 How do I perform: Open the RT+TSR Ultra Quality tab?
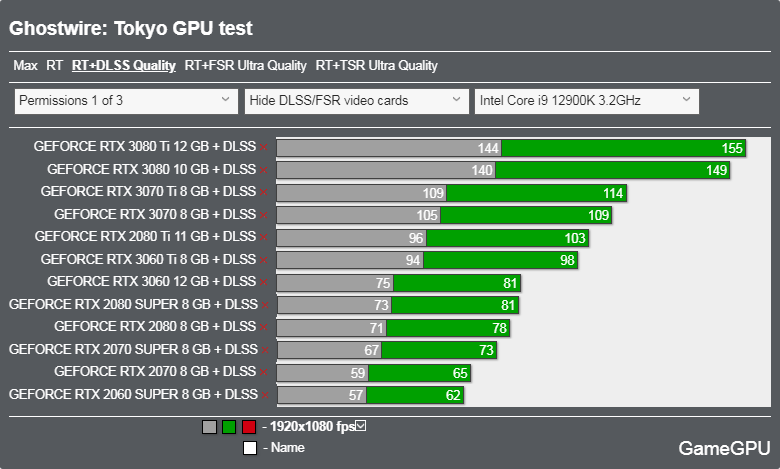click(377, 66)
